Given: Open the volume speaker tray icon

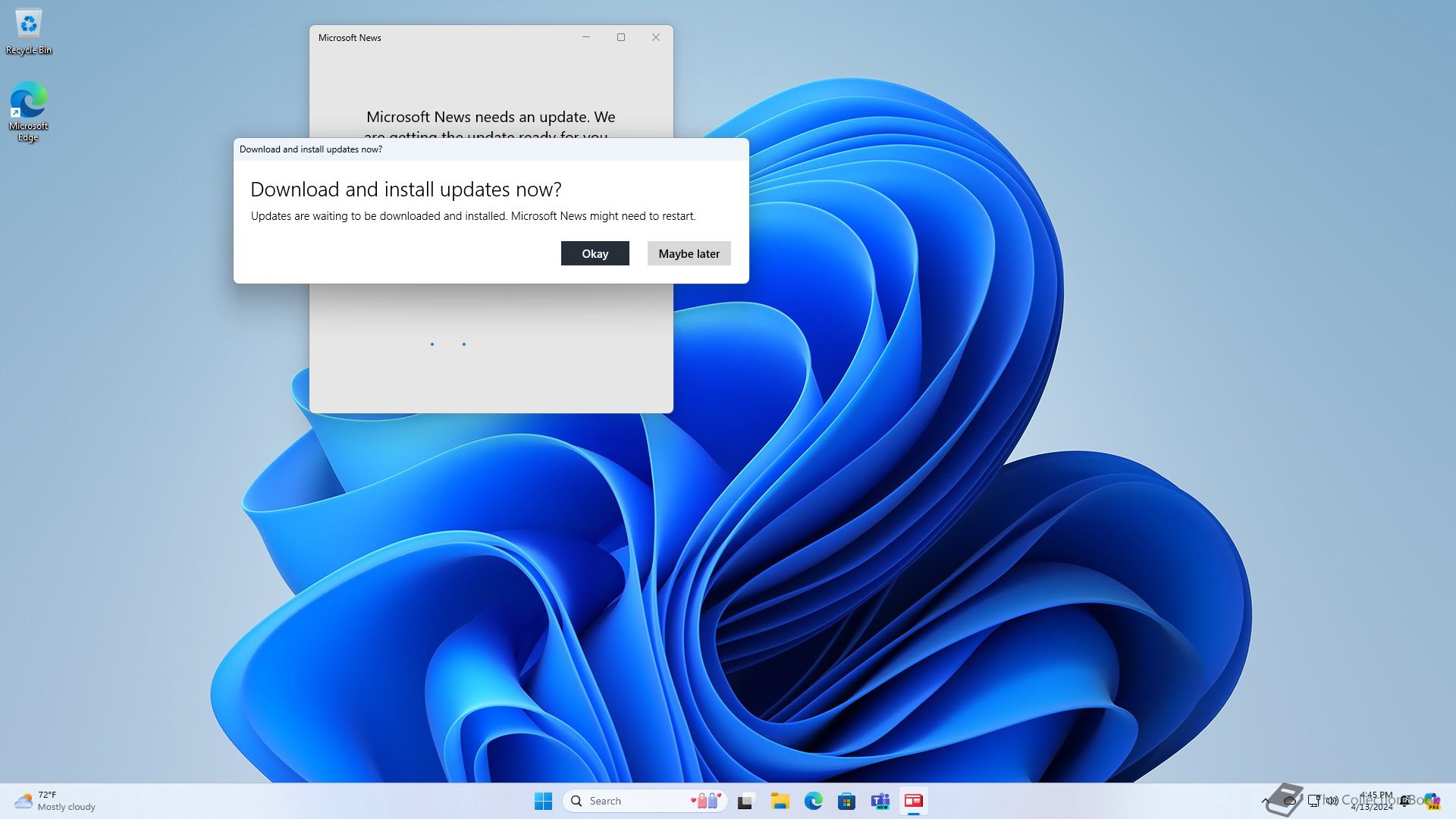Looking at the screenshot, I should (x=1332, y=801).
